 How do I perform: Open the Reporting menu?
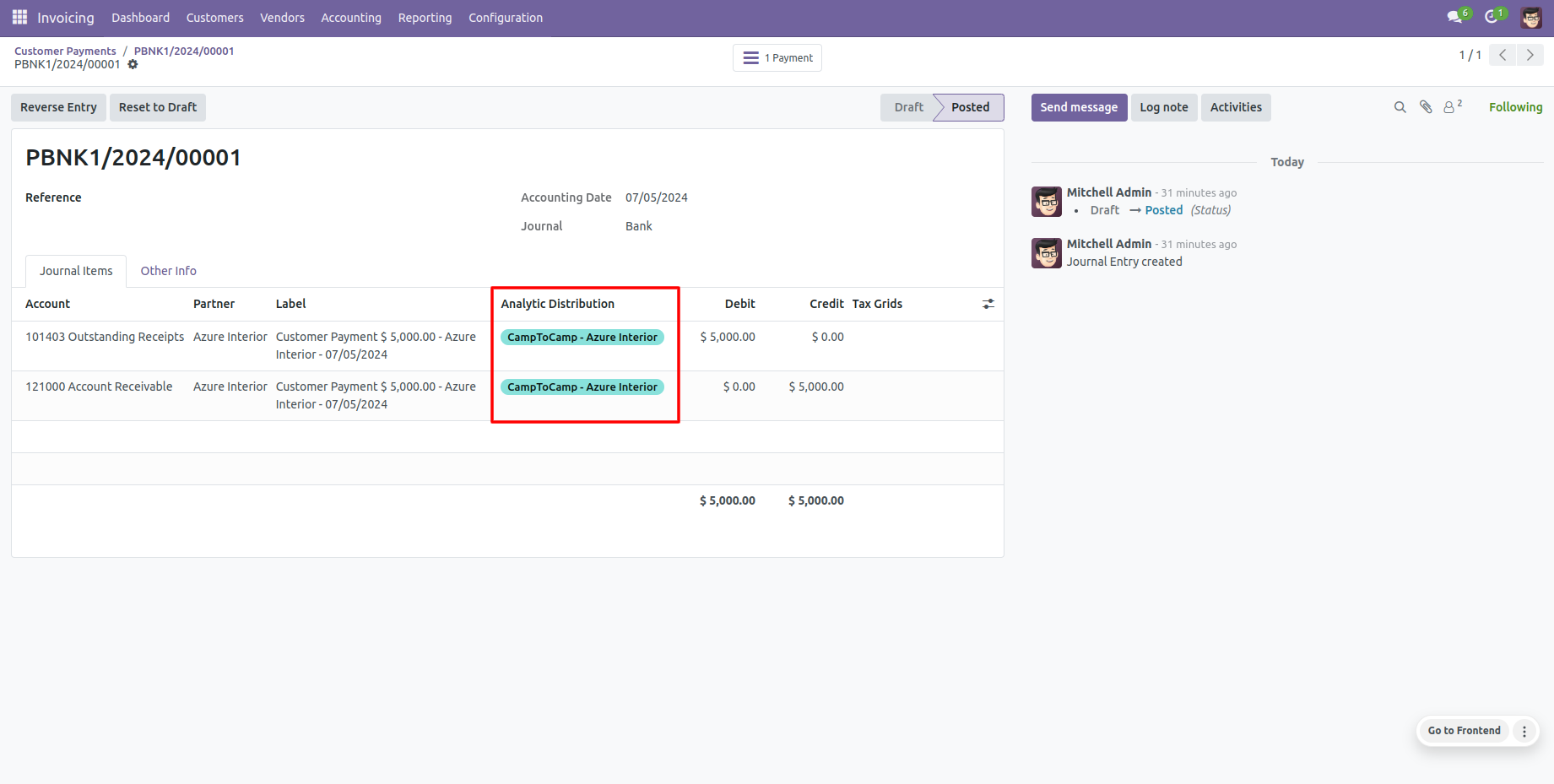pos(425,18)
